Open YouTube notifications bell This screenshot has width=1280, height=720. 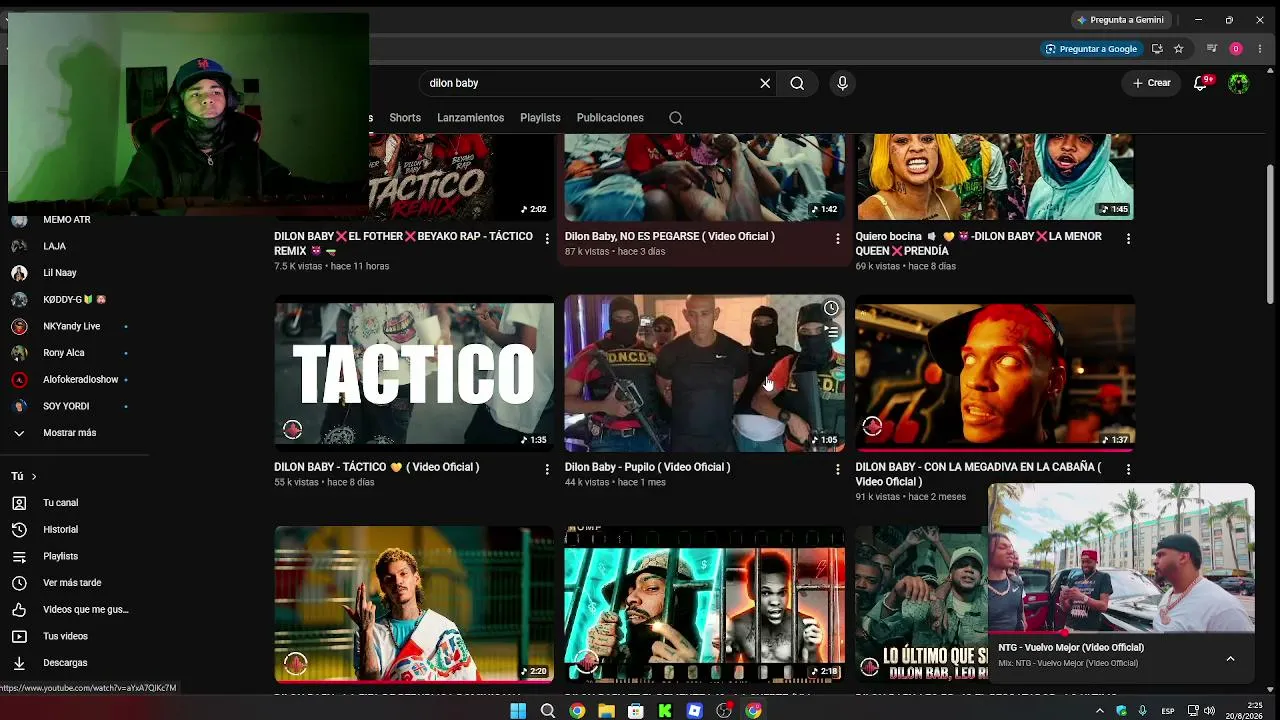pyautogui.click(x=1201, y=83)
